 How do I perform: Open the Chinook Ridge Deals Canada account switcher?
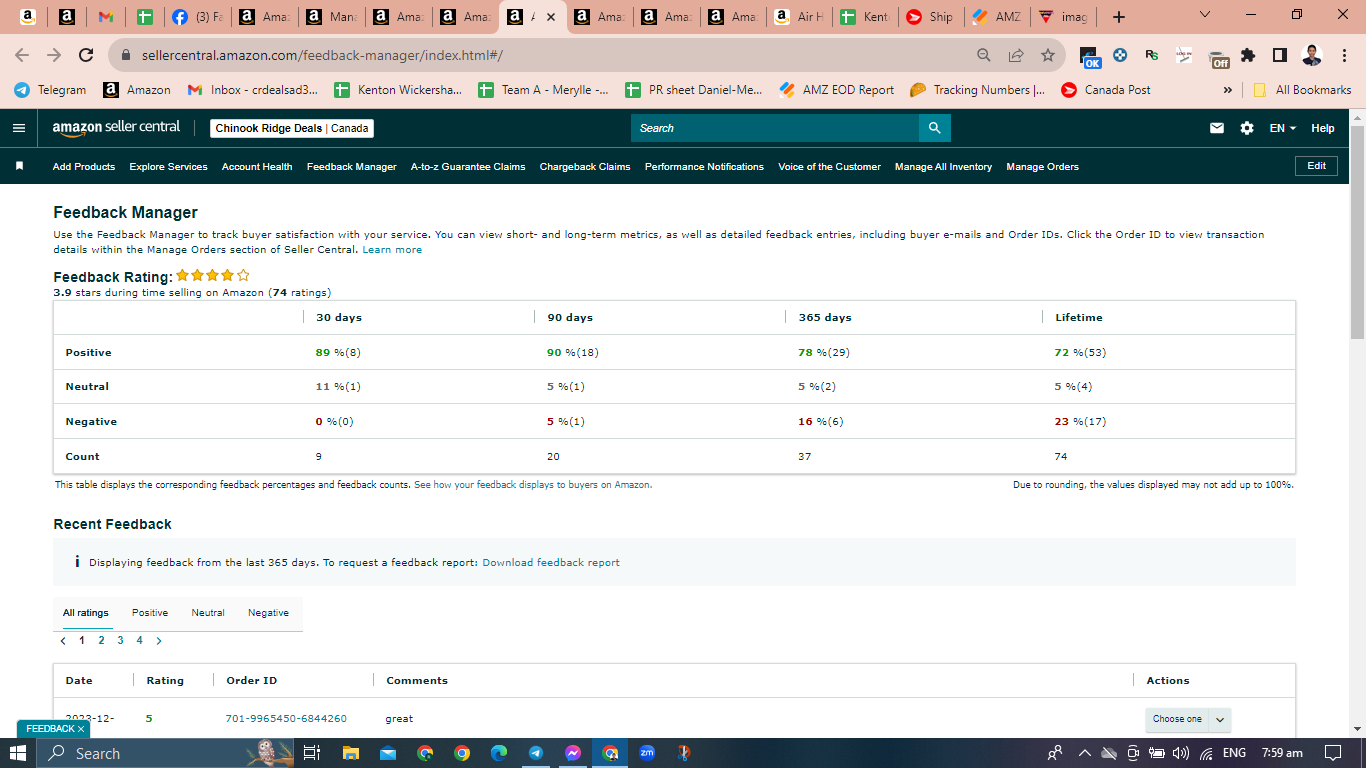point(293,128)
